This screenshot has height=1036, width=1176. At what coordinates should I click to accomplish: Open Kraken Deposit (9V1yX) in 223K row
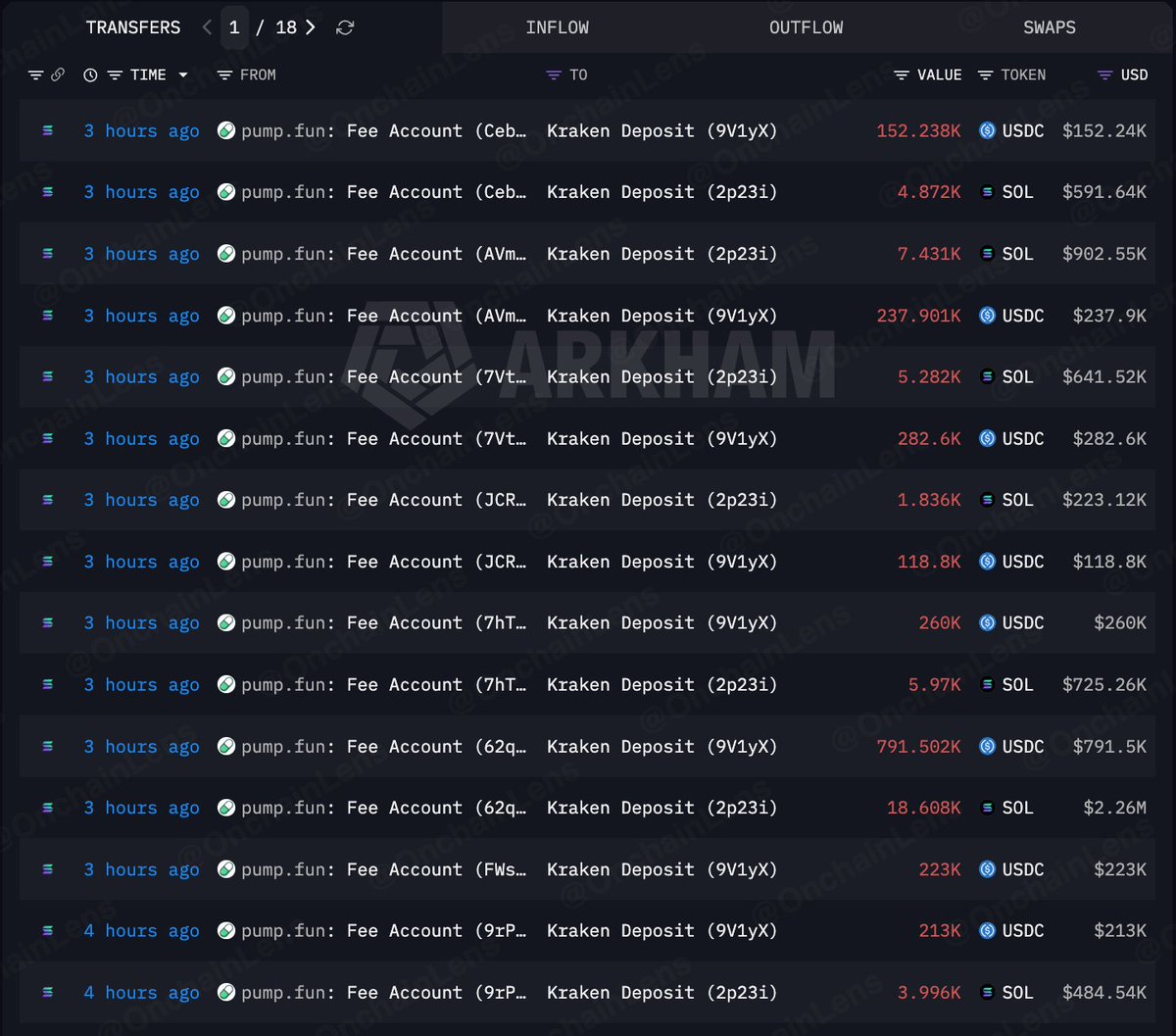click(x=662, y=869)
